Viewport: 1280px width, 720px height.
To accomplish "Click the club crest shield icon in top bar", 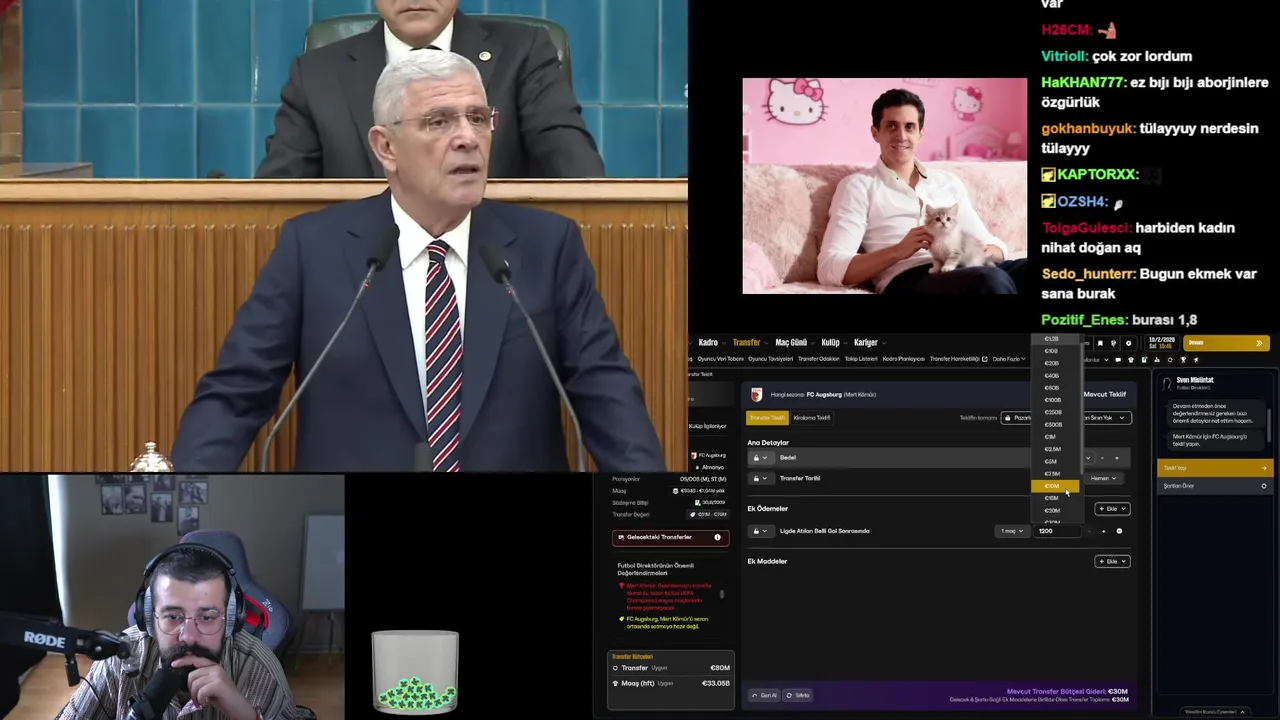I will pos(1113,343).
